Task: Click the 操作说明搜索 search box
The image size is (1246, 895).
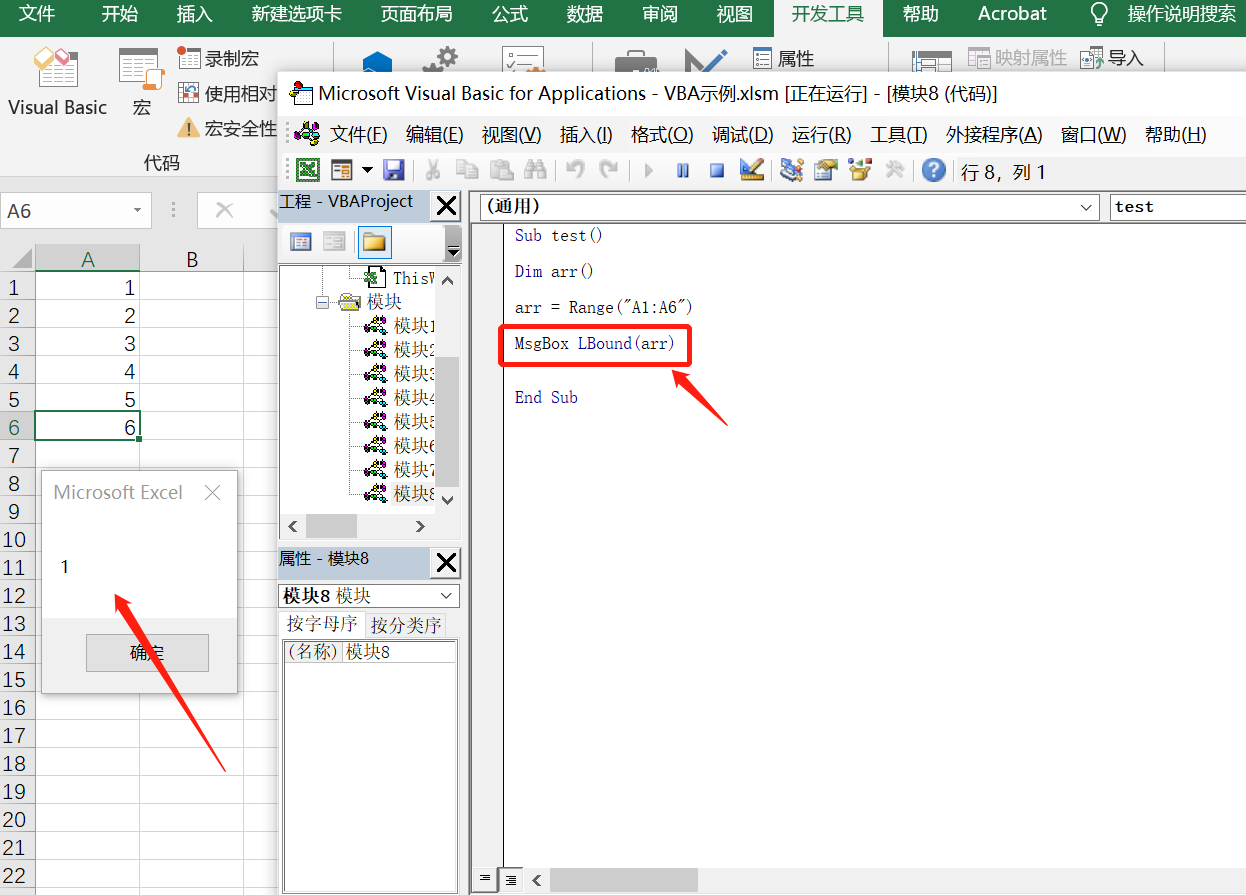Action: [x=1163, y=14]
